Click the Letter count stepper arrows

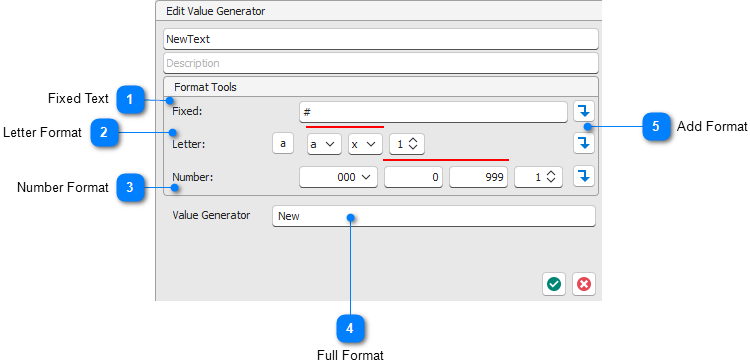(413, 144)
